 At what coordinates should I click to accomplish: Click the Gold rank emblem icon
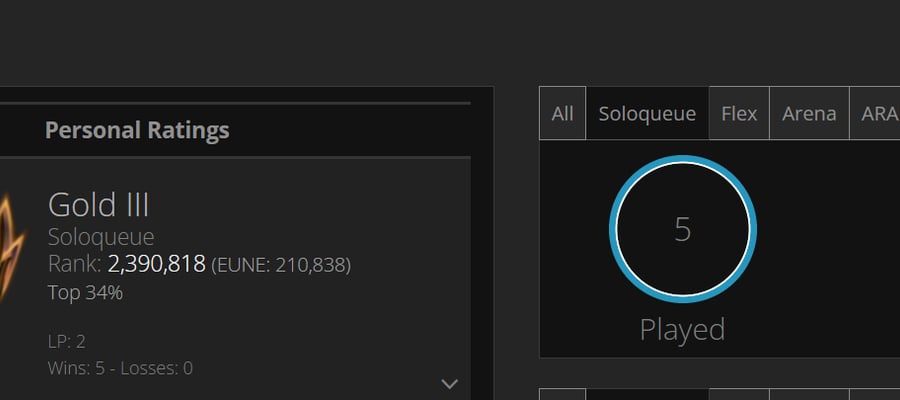[x=11, y=247]
